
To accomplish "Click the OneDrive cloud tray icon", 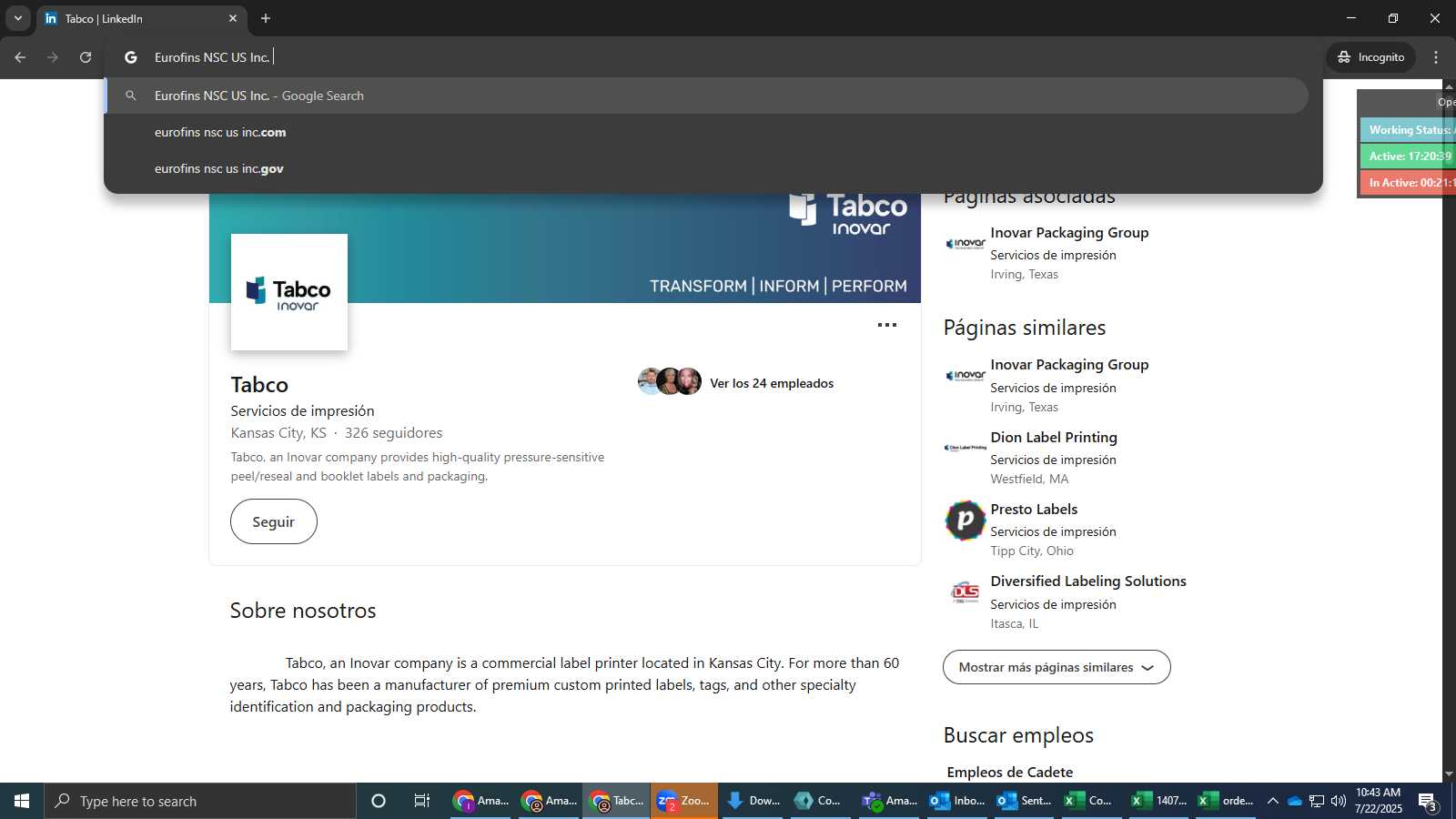I will pyautogui.click(x=1295, y=801).
